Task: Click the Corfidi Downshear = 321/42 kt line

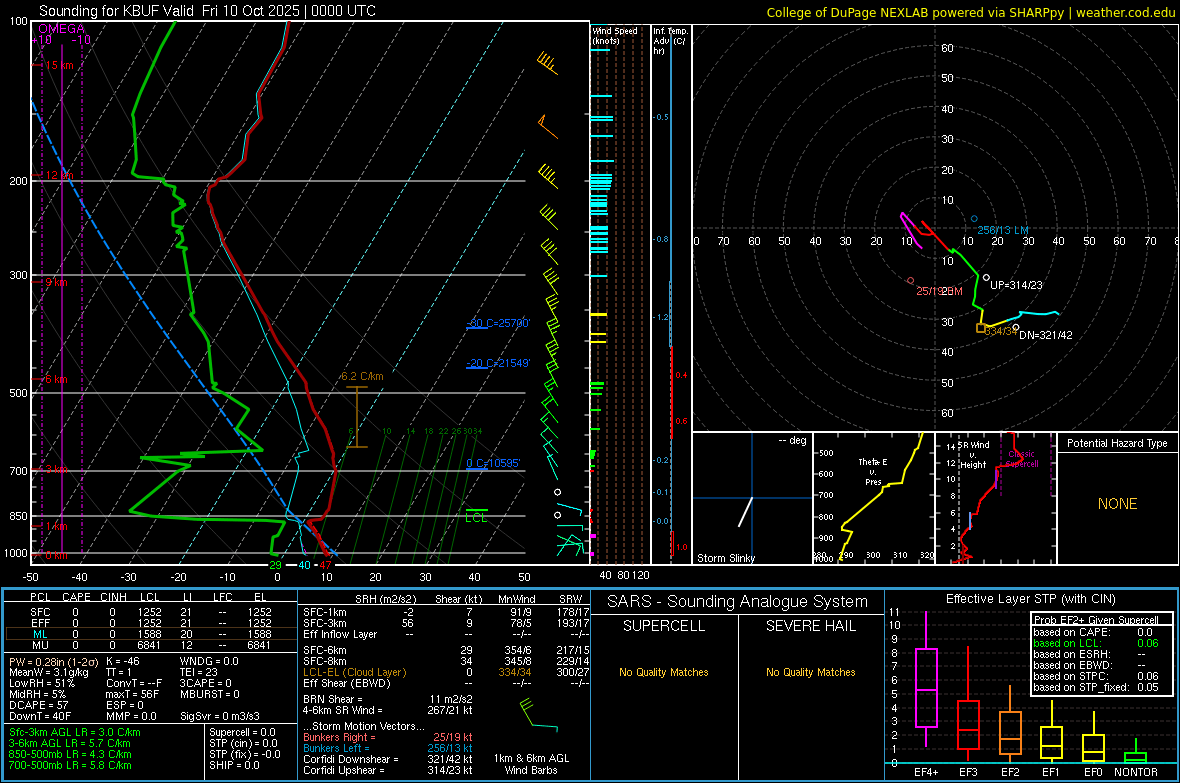Action: (x=388, y=759)
